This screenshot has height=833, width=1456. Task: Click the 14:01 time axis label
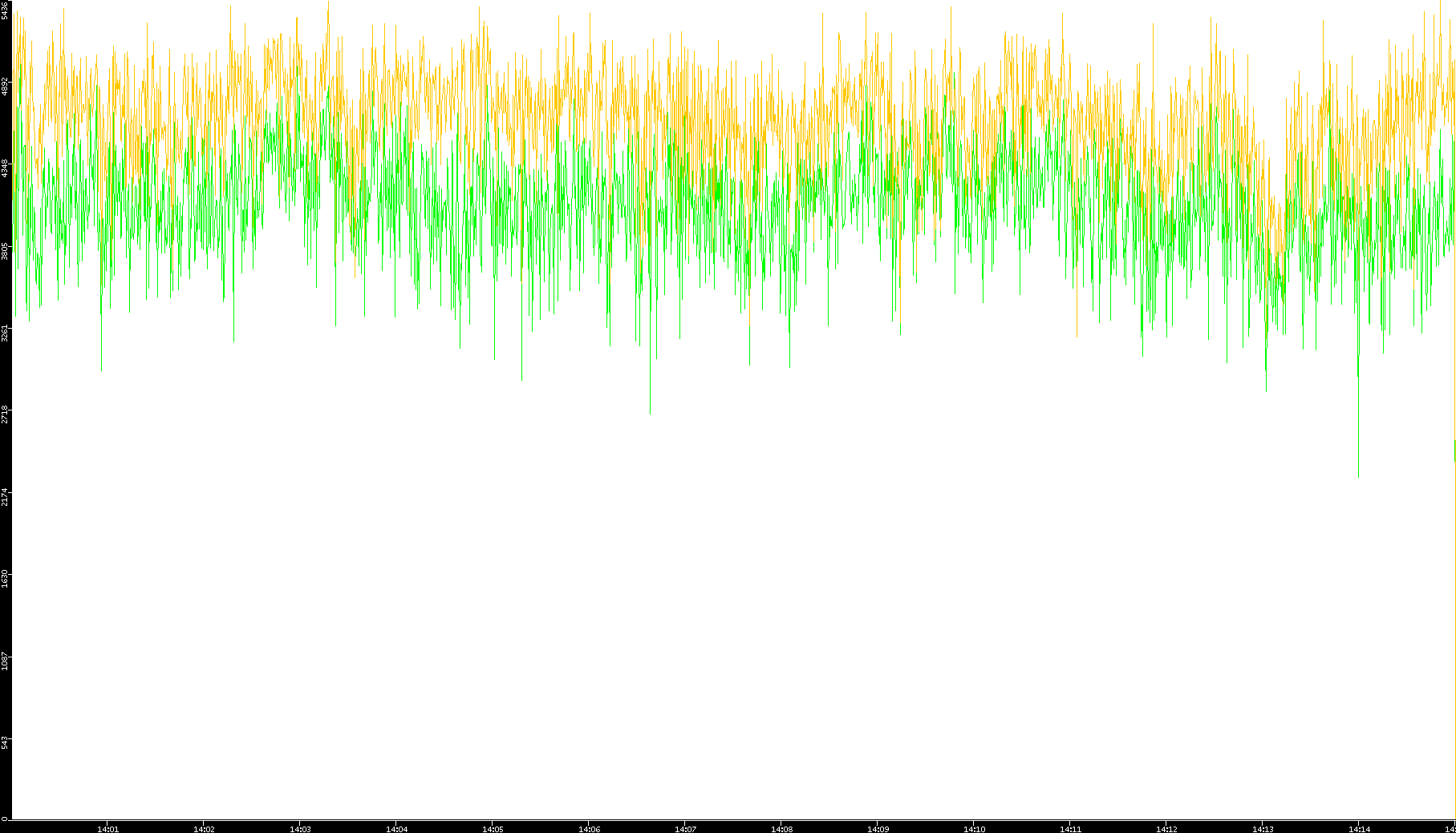107,829
